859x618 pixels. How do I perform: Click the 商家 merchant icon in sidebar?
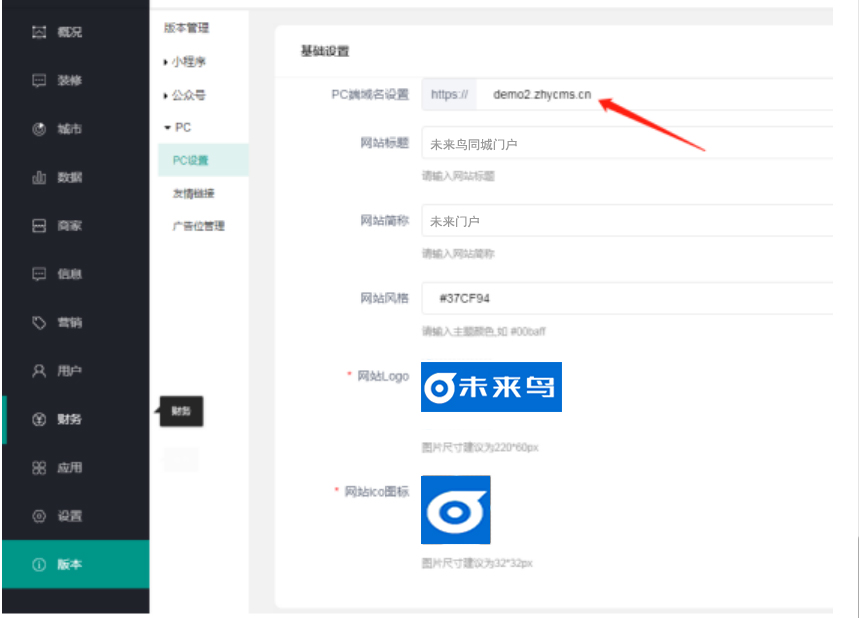[x=39, y=226]
